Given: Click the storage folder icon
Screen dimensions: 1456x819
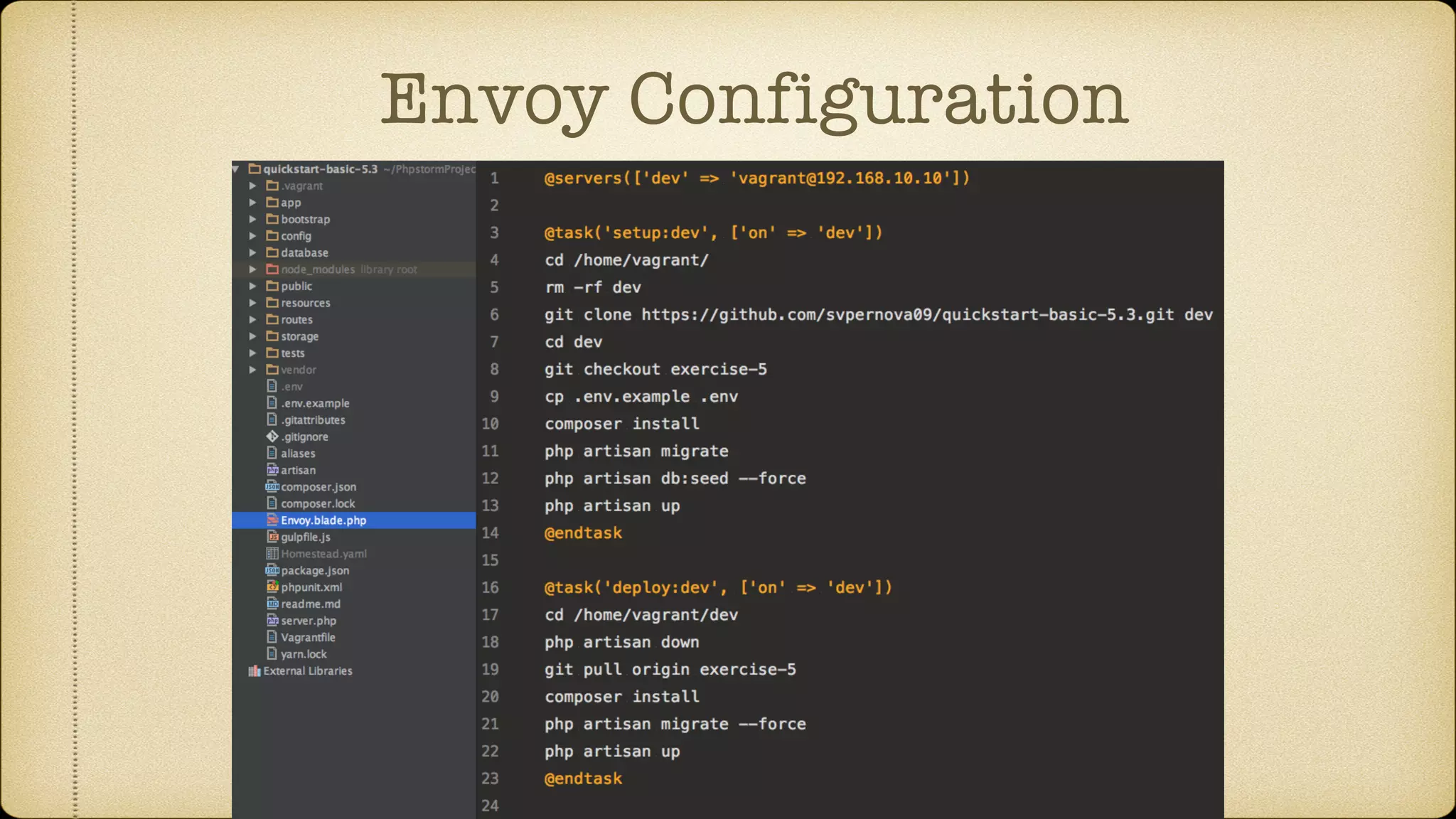Looking at the screenshot, I should tap(272, 336).
